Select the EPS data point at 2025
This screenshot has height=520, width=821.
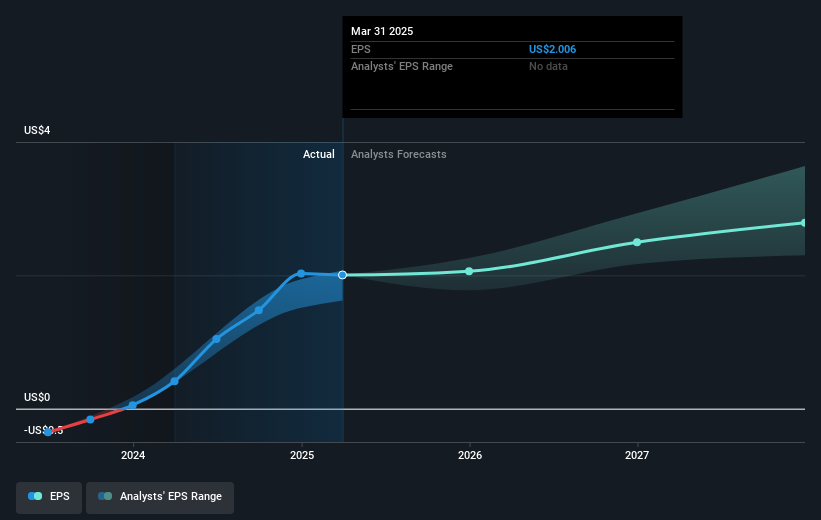coord(301,273)
